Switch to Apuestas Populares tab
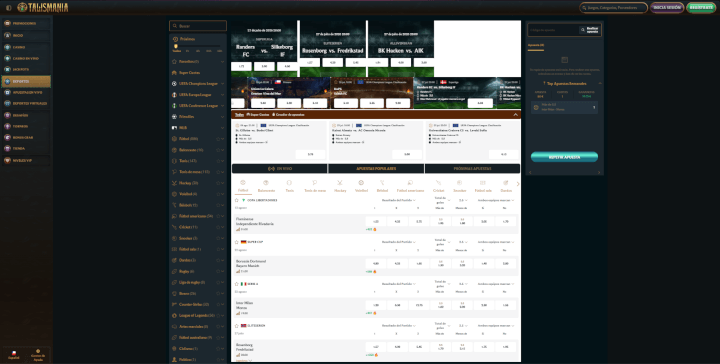The width and height of the screenshot is (720, 364). coord(376,168)
